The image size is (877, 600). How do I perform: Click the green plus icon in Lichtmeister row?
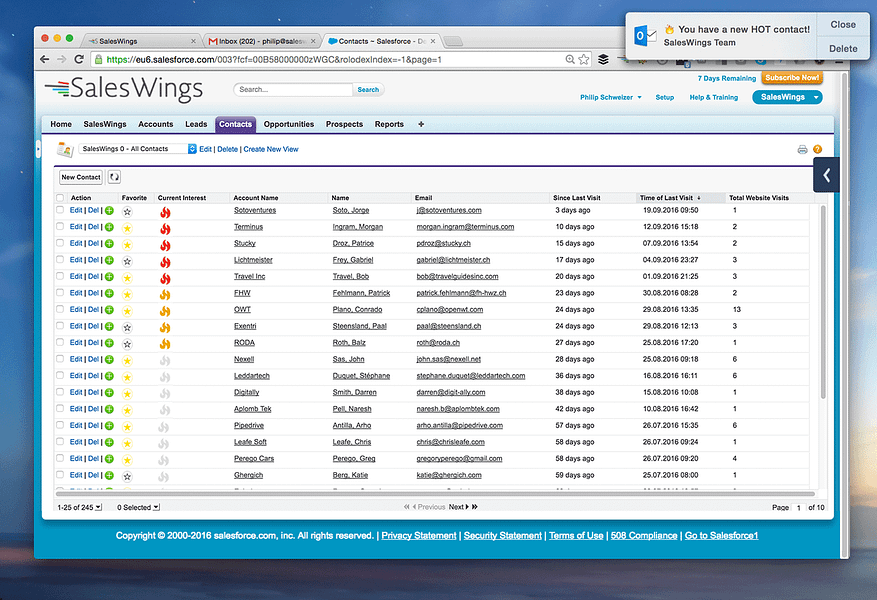[x=109, y=261]
